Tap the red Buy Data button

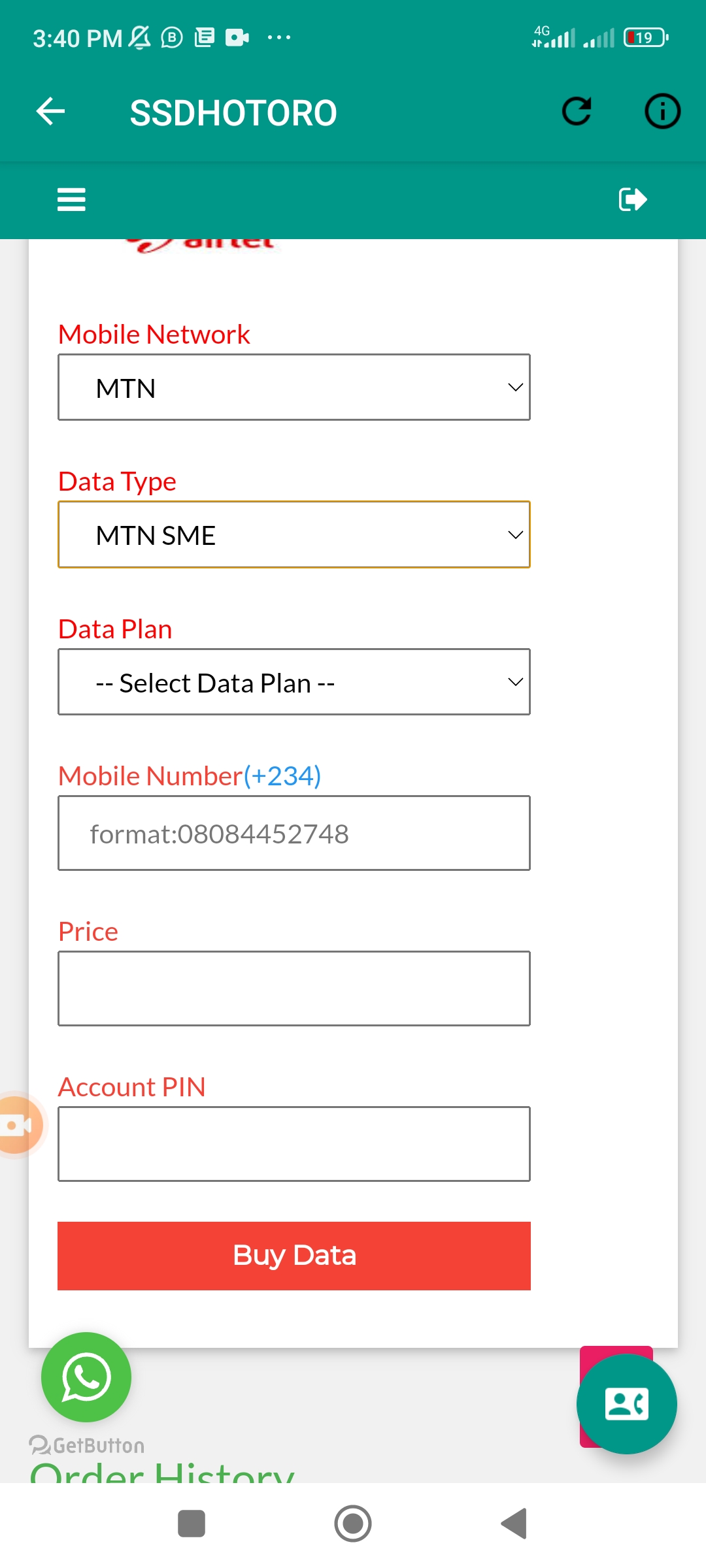point(294,1256)
